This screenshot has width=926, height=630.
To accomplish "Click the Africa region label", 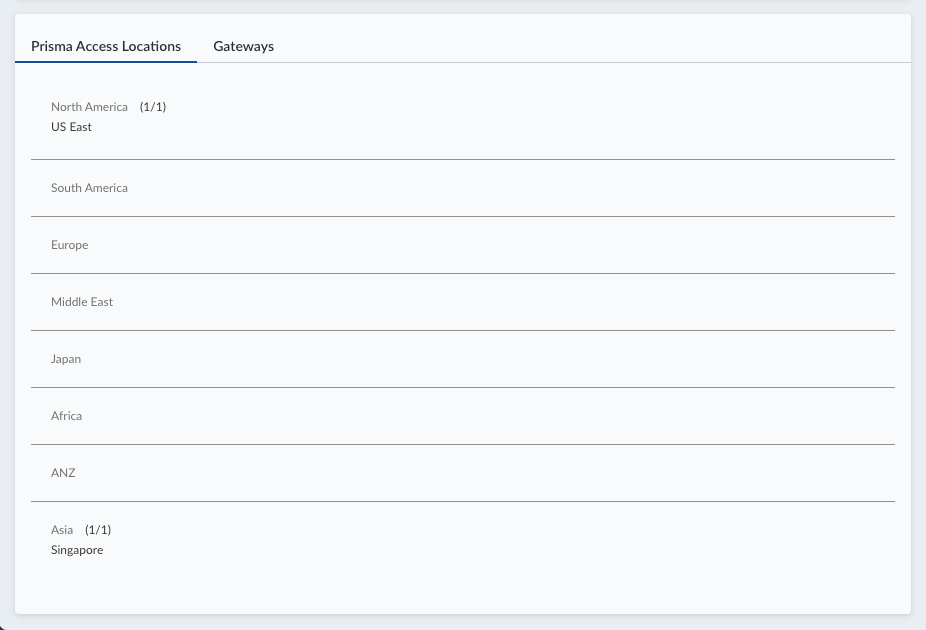I will 67,416.
